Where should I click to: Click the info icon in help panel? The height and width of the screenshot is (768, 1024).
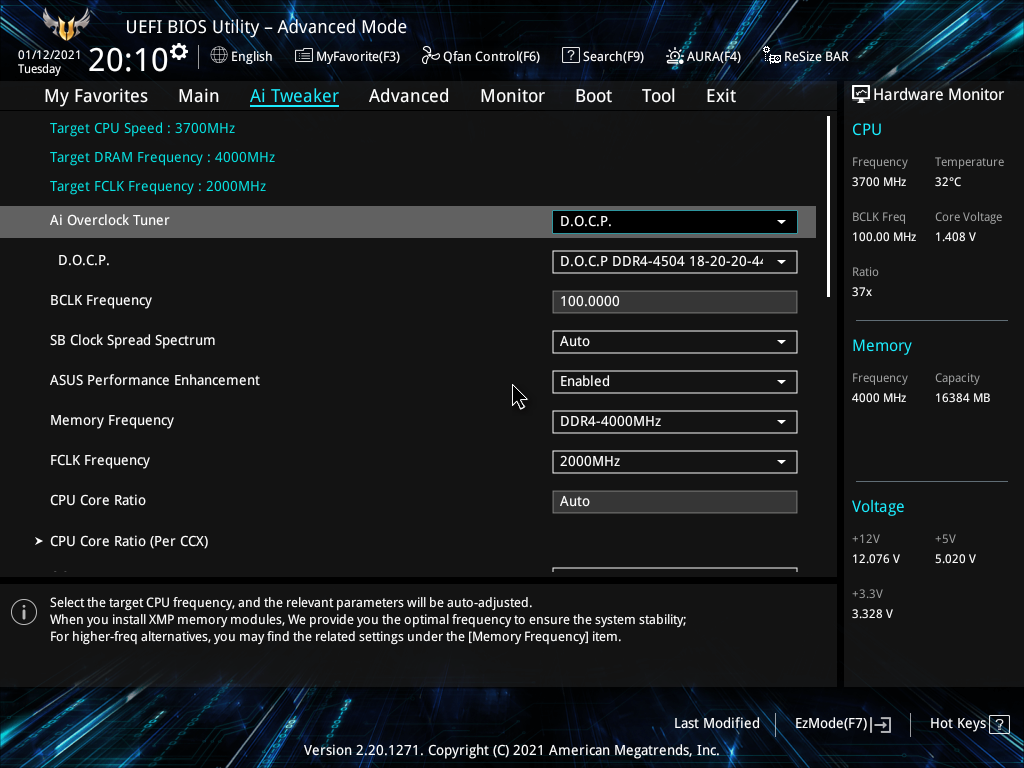[x=24, y=612]
